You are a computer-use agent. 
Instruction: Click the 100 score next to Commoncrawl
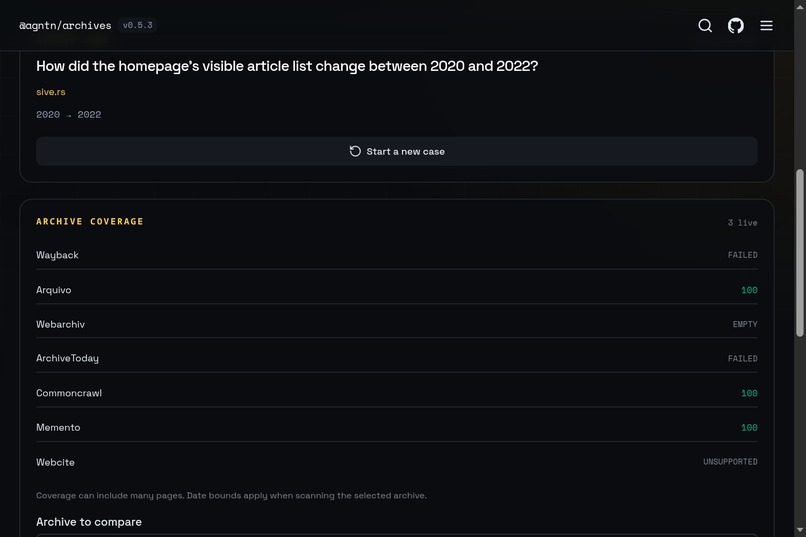click(749, 393)
